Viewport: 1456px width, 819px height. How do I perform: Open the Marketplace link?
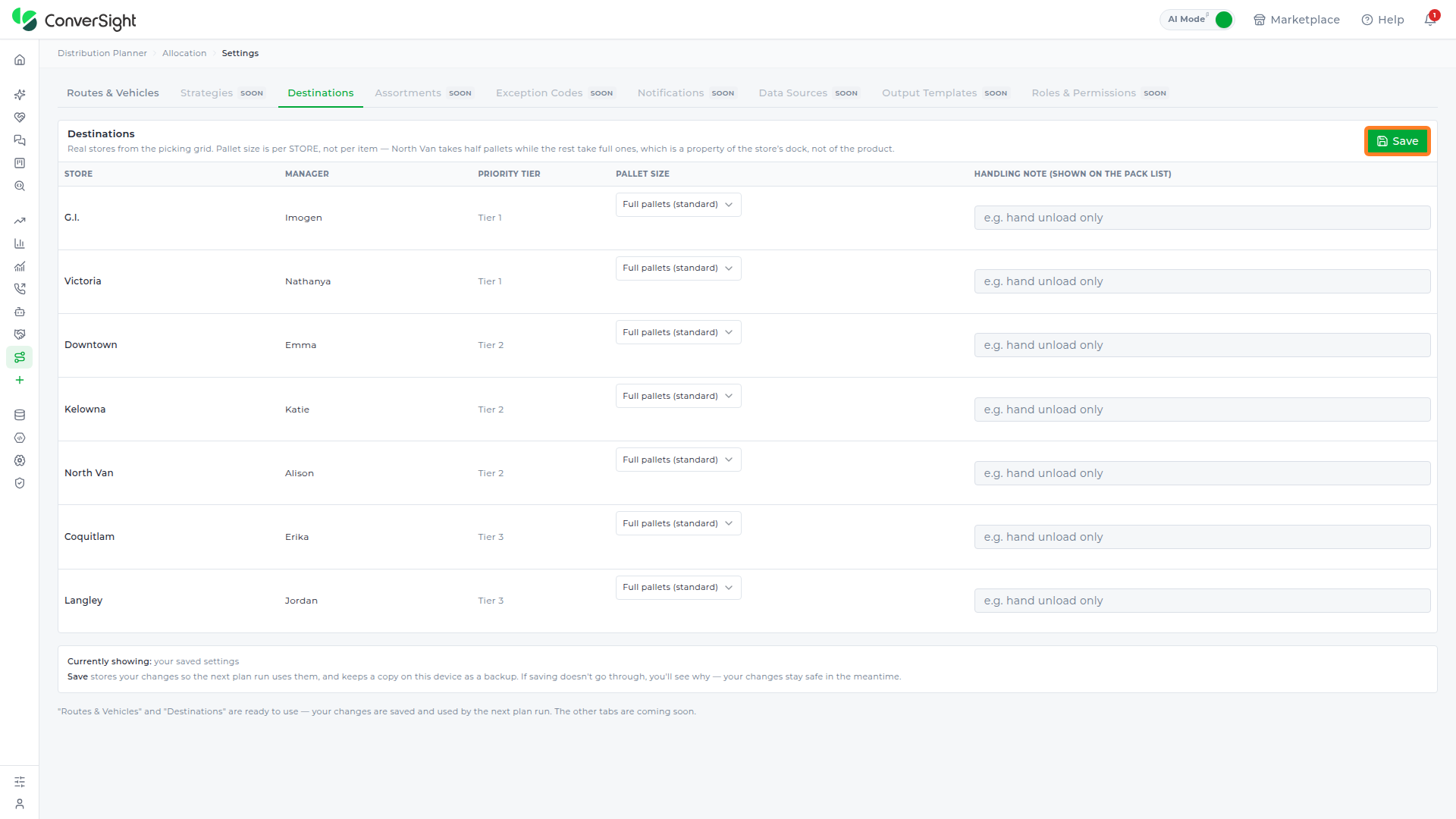[1297, 20]
